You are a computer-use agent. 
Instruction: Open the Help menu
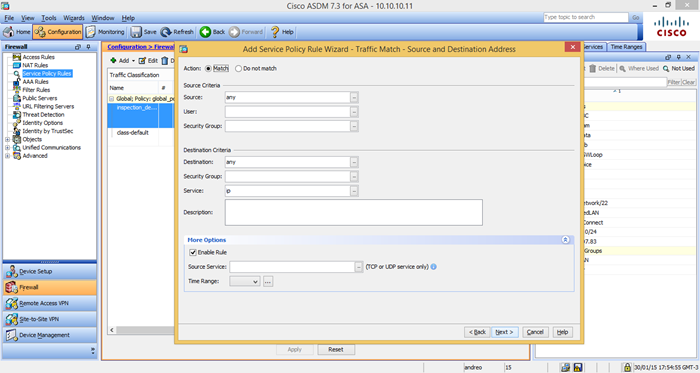point(128,18)
